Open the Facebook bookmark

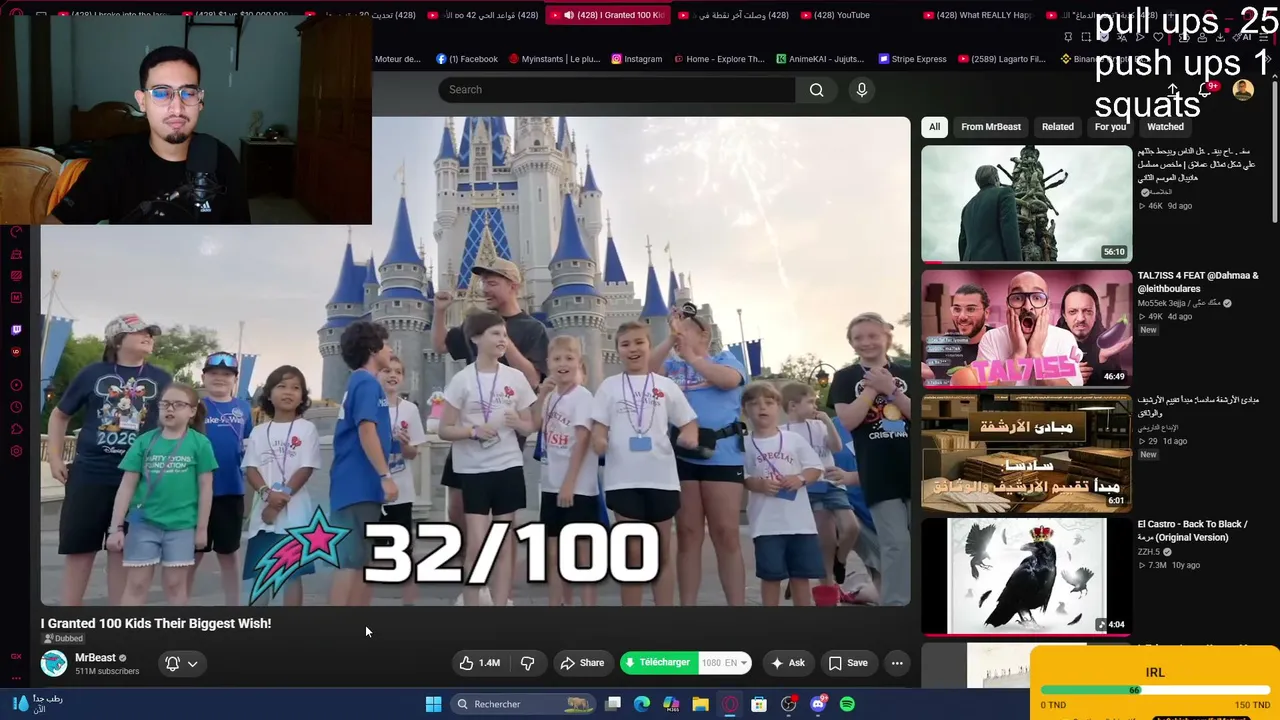467,59
